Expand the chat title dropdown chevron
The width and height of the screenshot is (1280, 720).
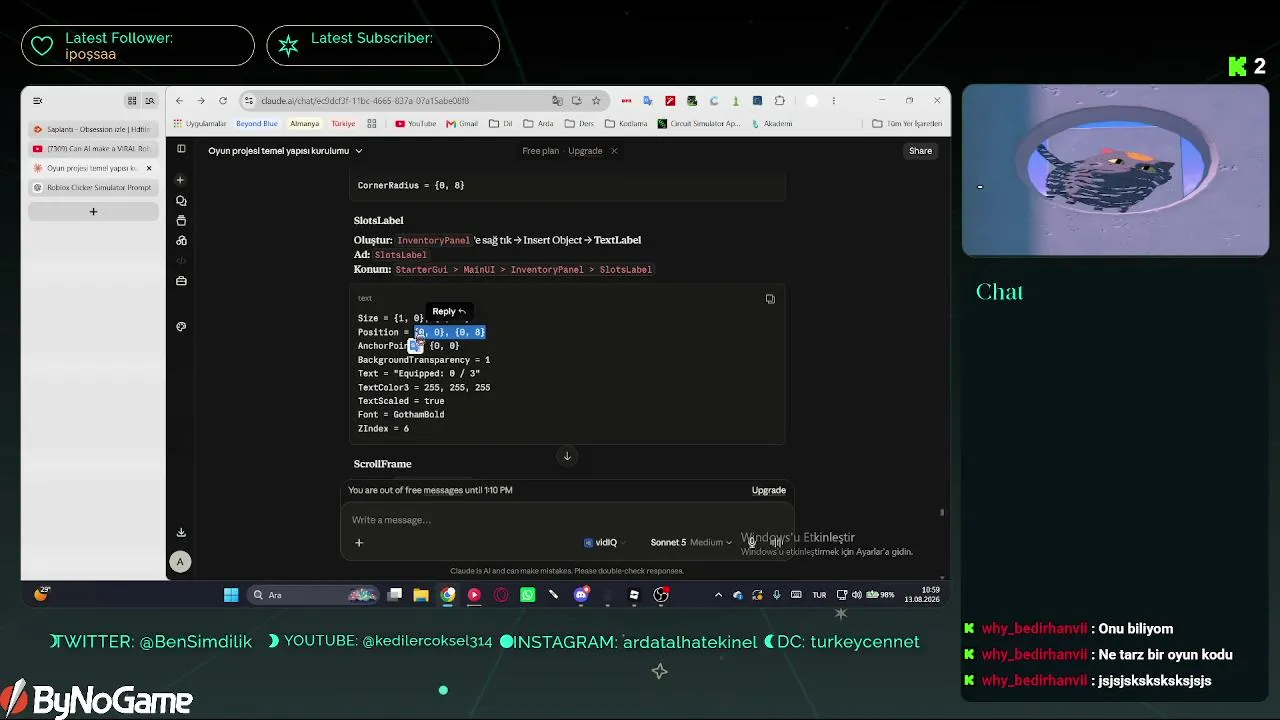[359, 151]
